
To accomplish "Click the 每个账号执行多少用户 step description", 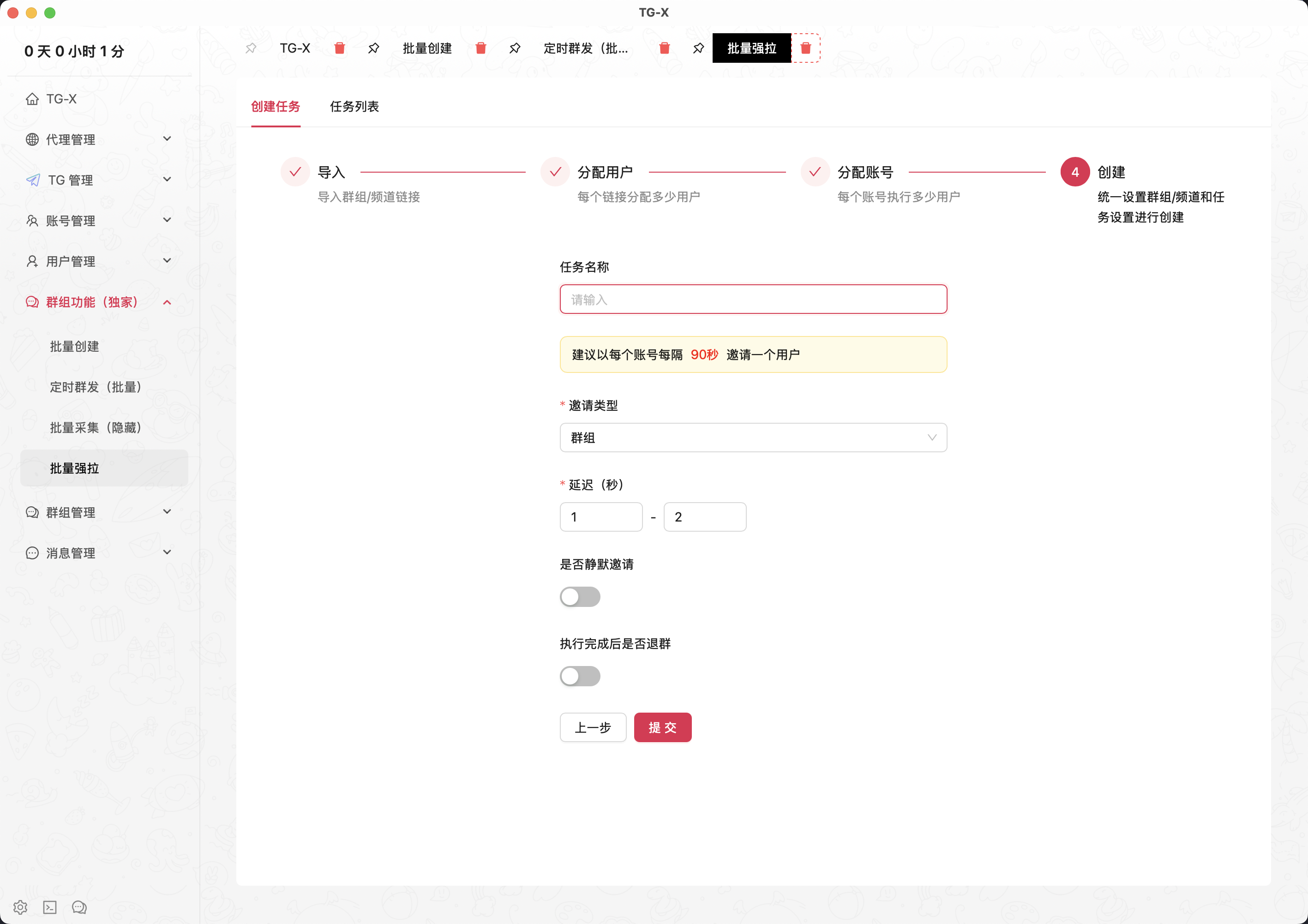I will tap(899, 197).
